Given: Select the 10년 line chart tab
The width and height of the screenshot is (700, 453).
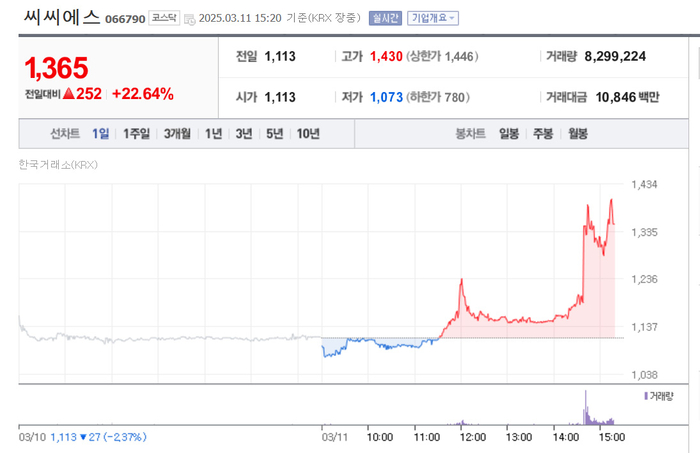Looking at the screenshot, I should point(308,133).
